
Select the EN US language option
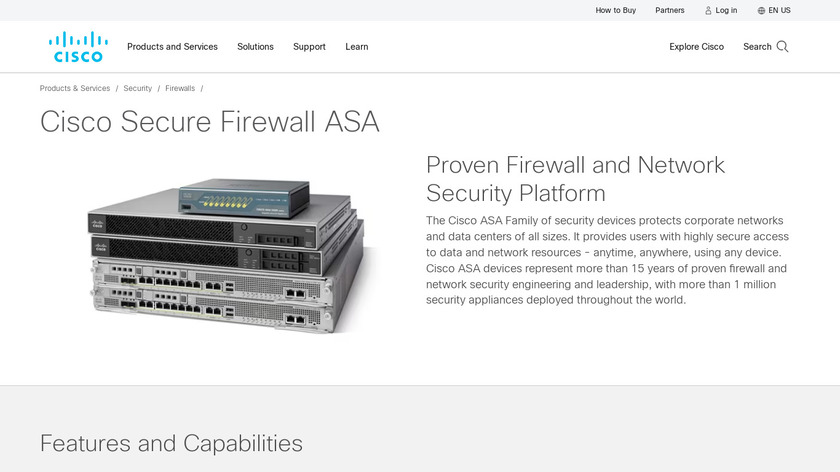click(x=779, y=10)
